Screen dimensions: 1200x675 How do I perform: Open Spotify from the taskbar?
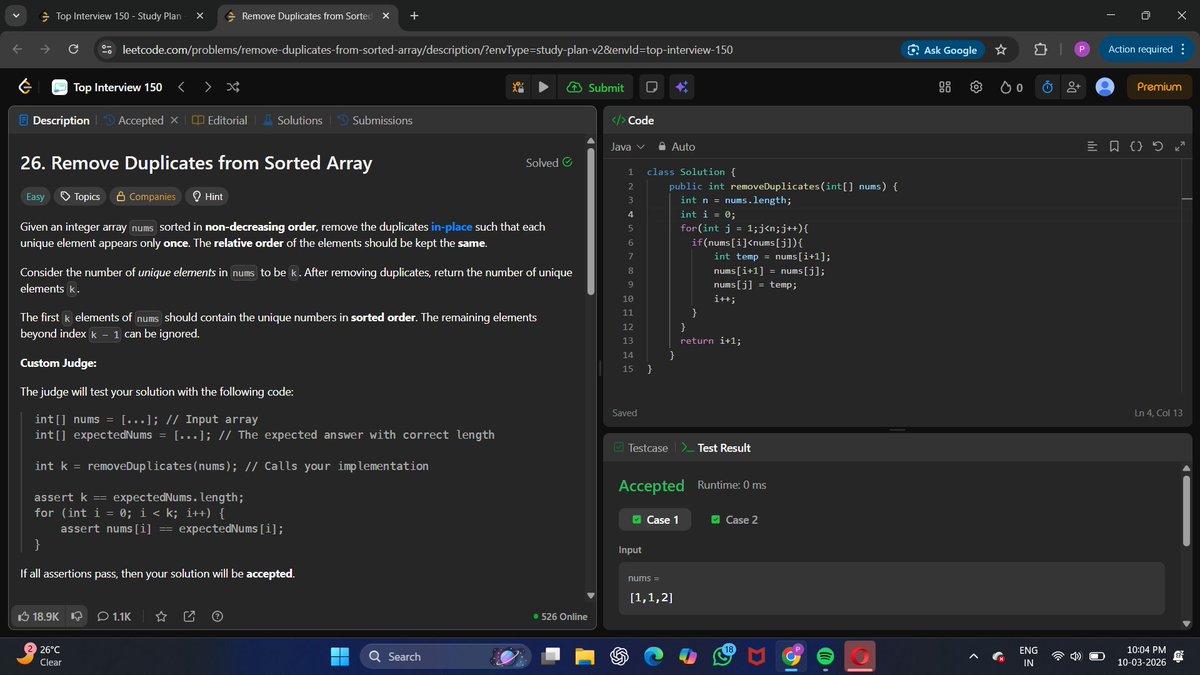click(x=825, y=656)
